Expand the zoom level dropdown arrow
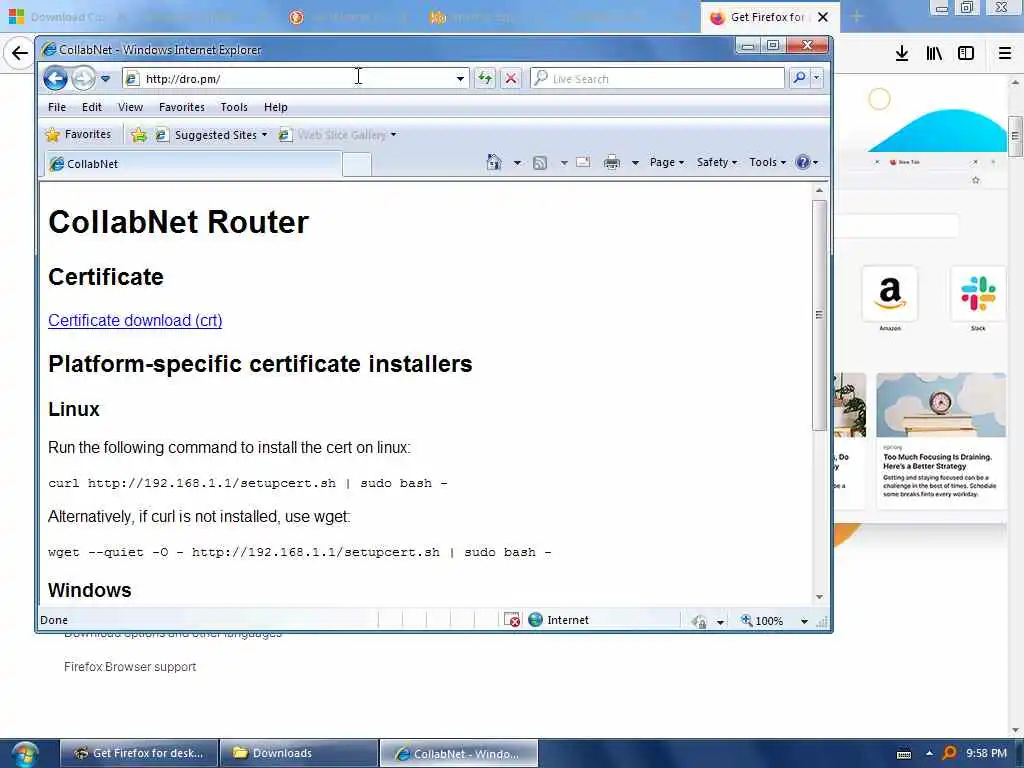This screenshot has height=768, width=1024. (804, 621)
